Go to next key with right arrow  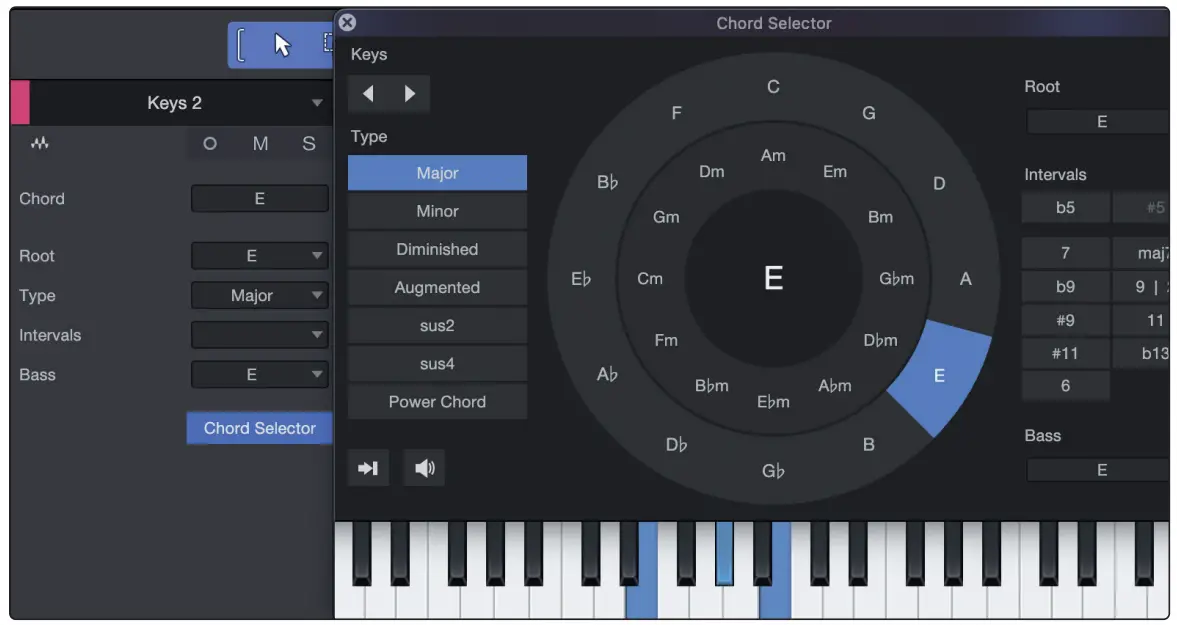409,93
